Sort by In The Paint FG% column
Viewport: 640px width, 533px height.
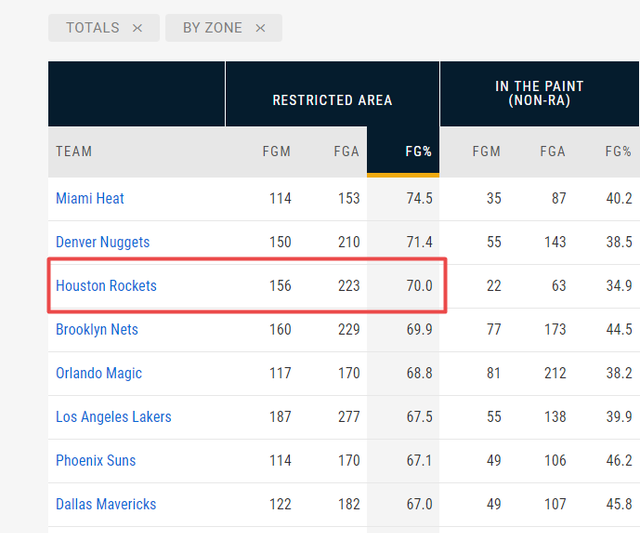point(618,152)
